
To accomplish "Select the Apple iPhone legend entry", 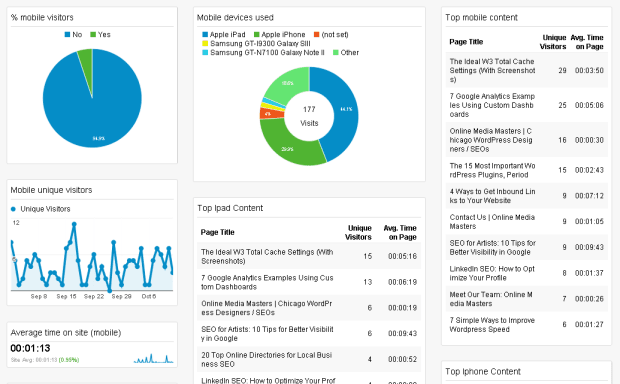I will (280, 35).
